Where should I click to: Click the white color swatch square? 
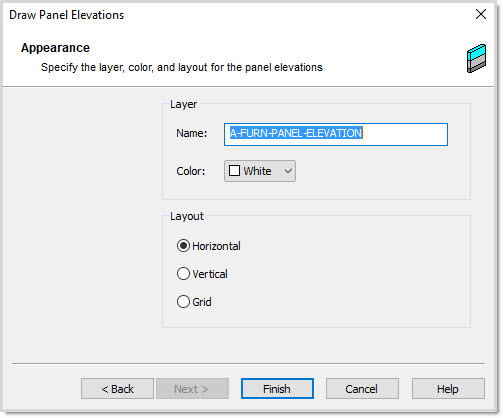pos(234,171)
